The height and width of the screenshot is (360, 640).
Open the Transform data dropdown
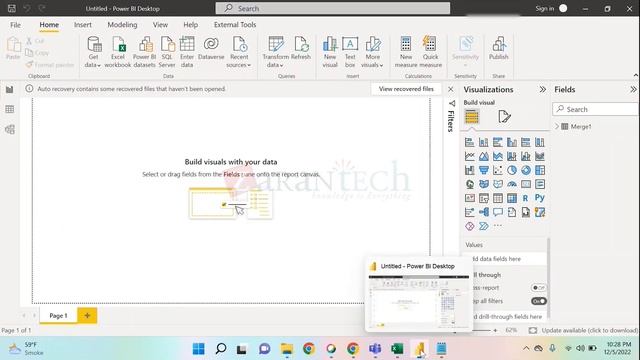pos(275,52)
